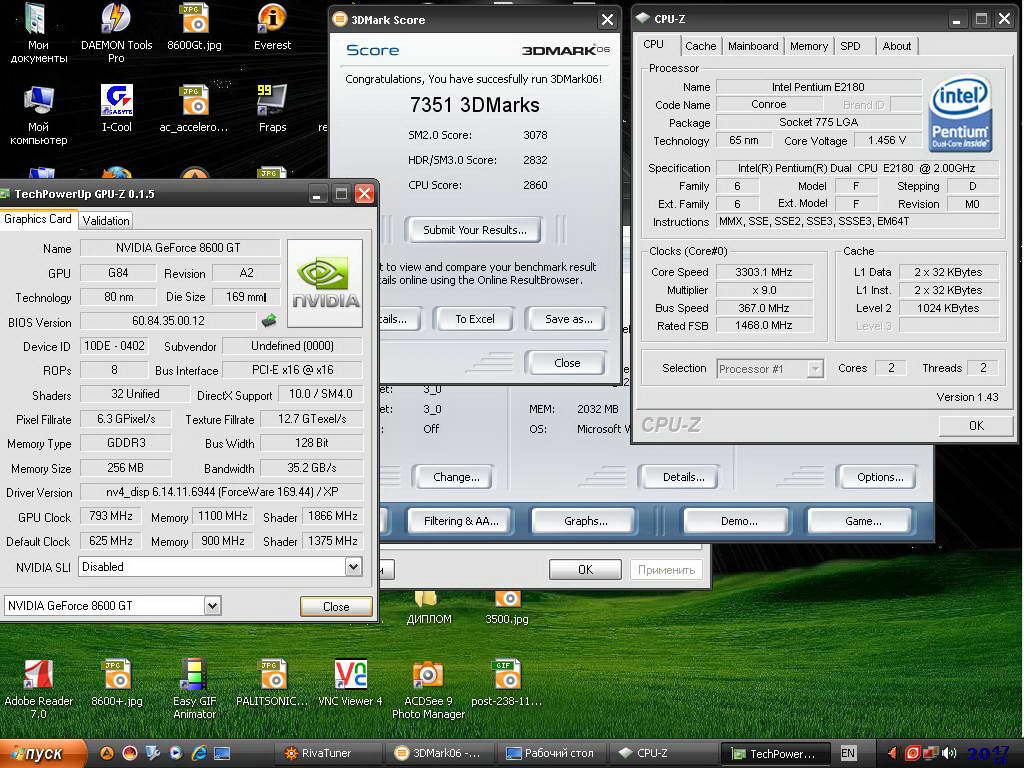Switch to the Cache tab in CPU-Z
Viewport: 1024px width, 768px height.
(x=700, y=46)
